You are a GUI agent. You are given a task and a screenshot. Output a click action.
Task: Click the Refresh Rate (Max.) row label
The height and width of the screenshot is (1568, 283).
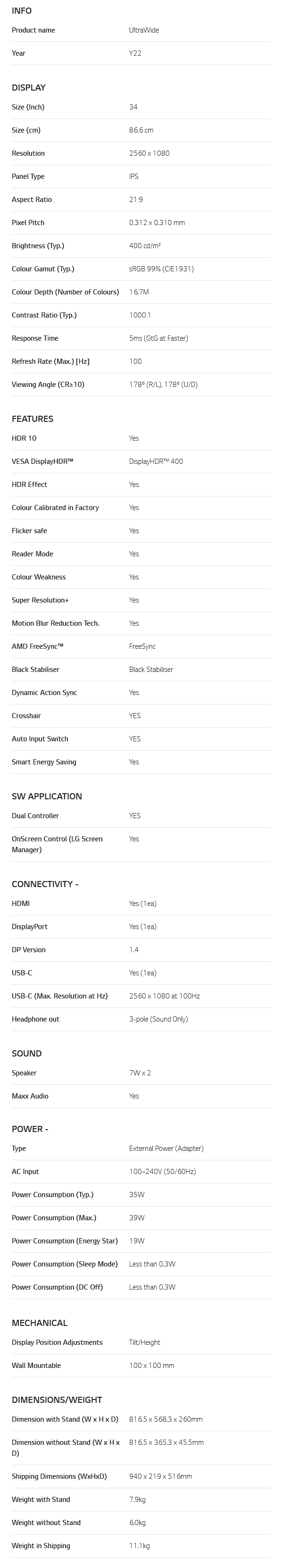50,361
